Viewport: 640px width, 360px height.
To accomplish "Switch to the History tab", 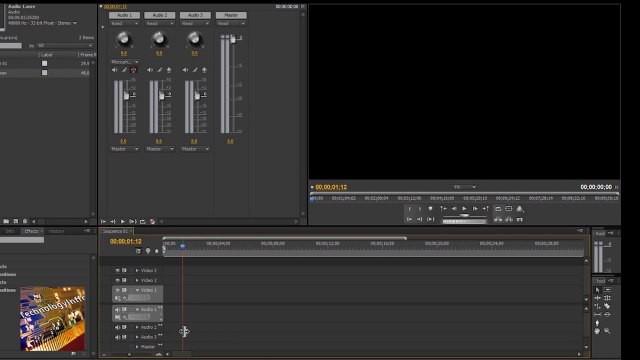I will point(56,231).
